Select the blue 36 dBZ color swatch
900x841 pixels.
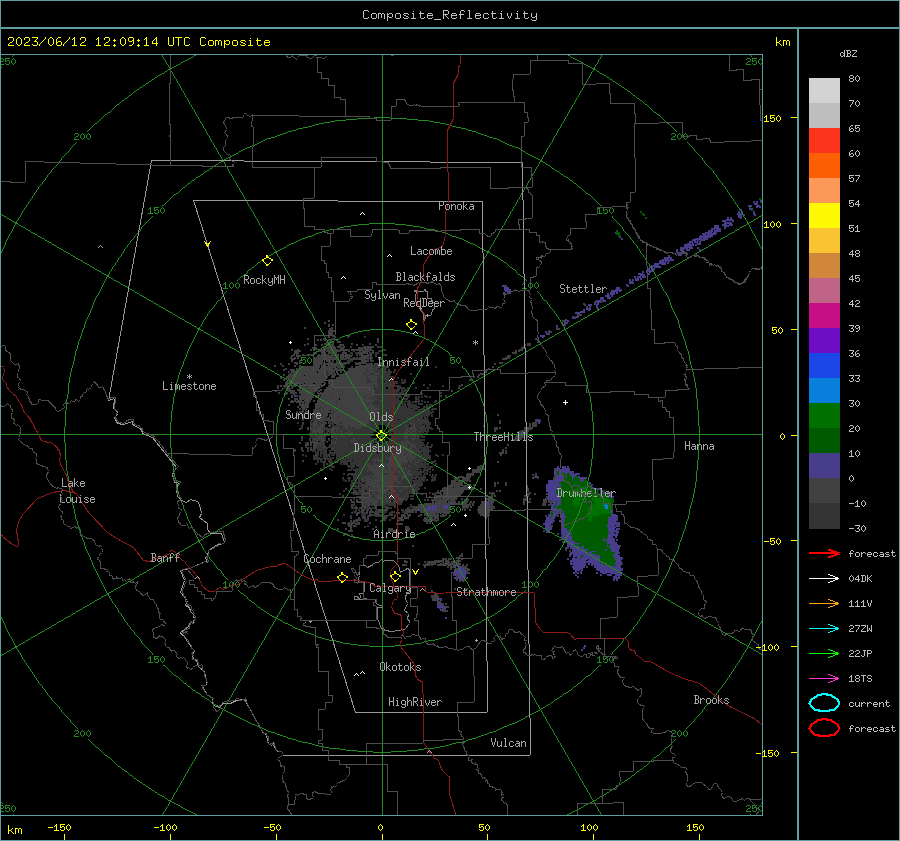coord(824,365)
